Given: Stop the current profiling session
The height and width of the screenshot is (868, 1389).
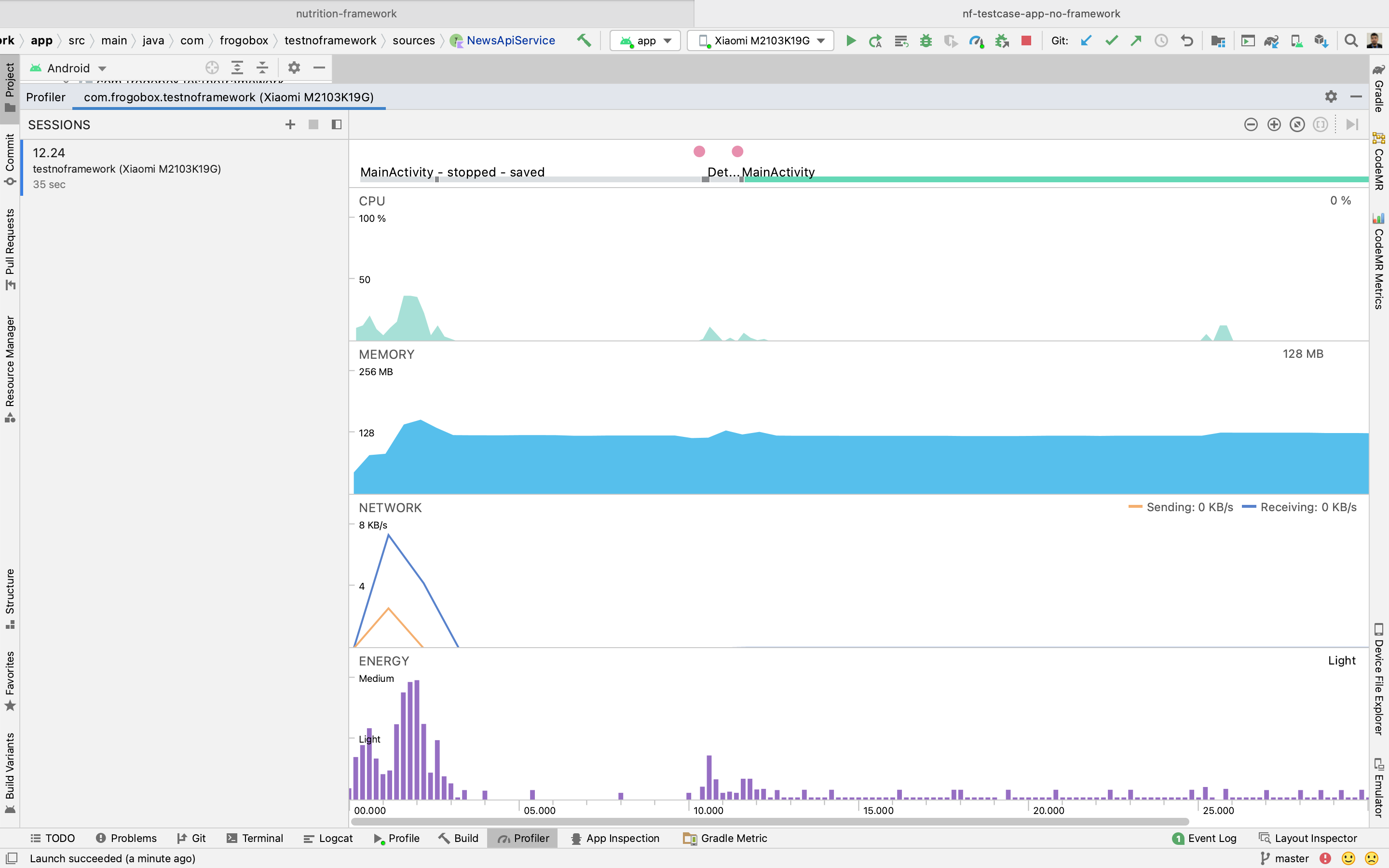Looking at the screenshot, I should click(x=313, y=124).
